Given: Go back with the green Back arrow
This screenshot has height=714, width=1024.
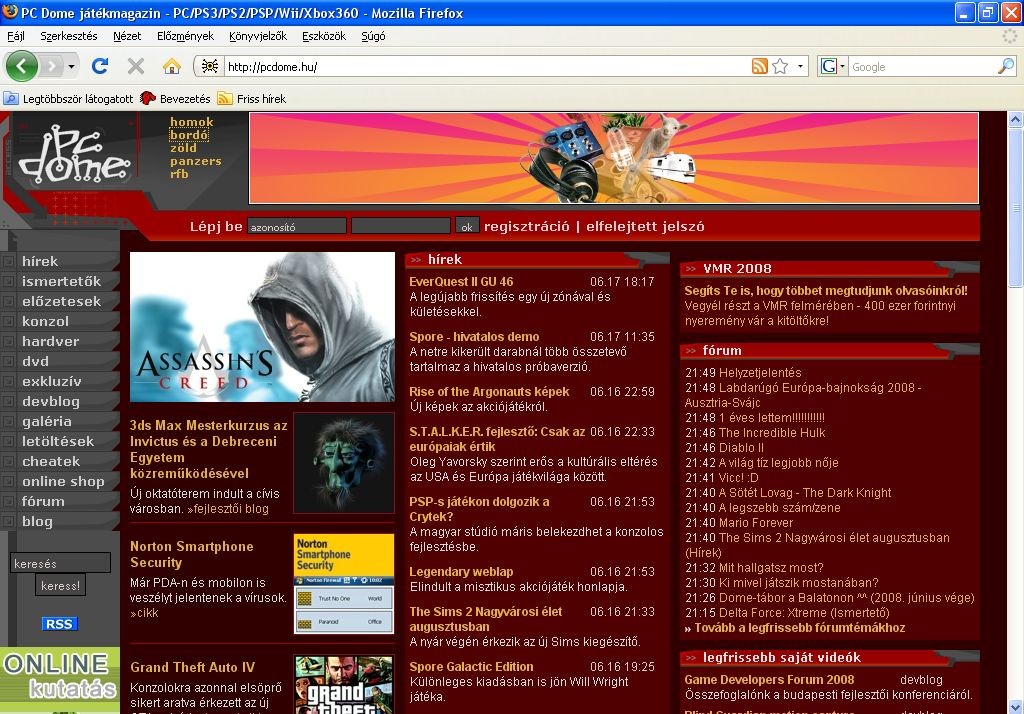Looking at the screenshot, I should 22,66.
